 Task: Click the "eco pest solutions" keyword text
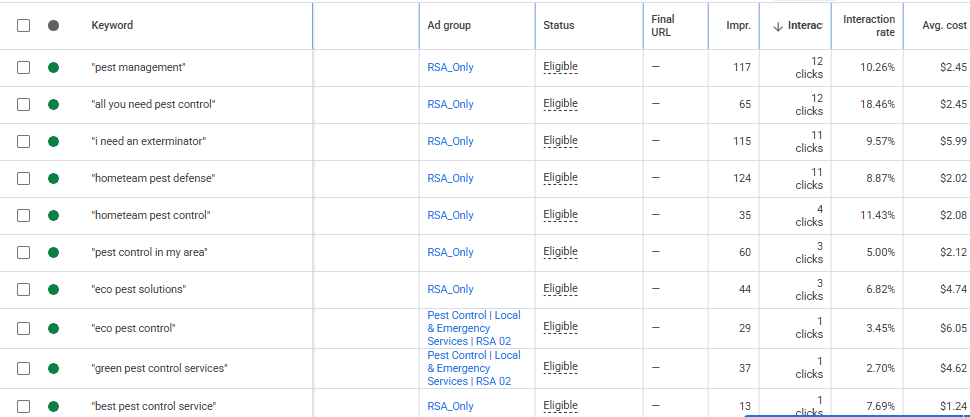[x=139, y=290]
